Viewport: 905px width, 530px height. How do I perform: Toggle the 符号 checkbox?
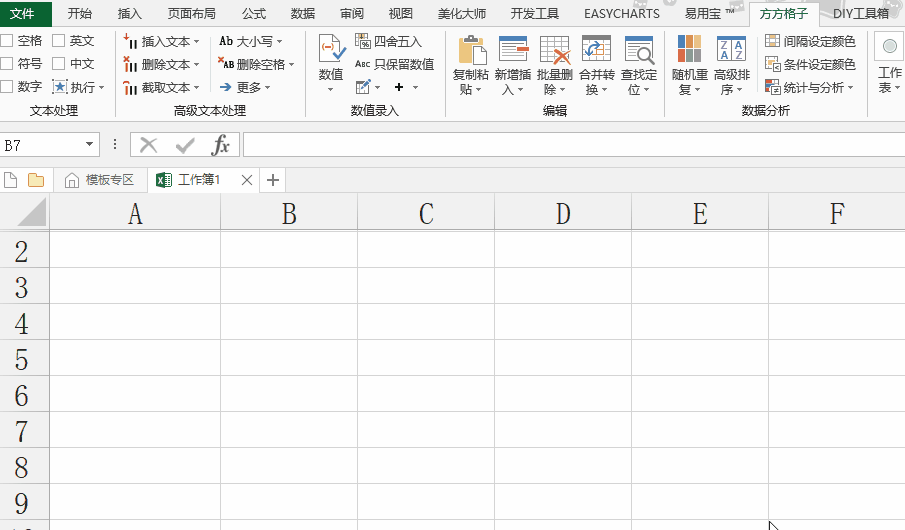(7, 64)
